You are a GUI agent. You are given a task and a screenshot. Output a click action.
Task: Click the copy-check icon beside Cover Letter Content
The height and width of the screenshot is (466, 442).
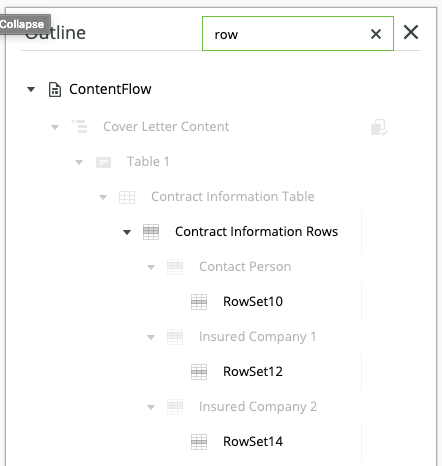[x=379, y=128]
